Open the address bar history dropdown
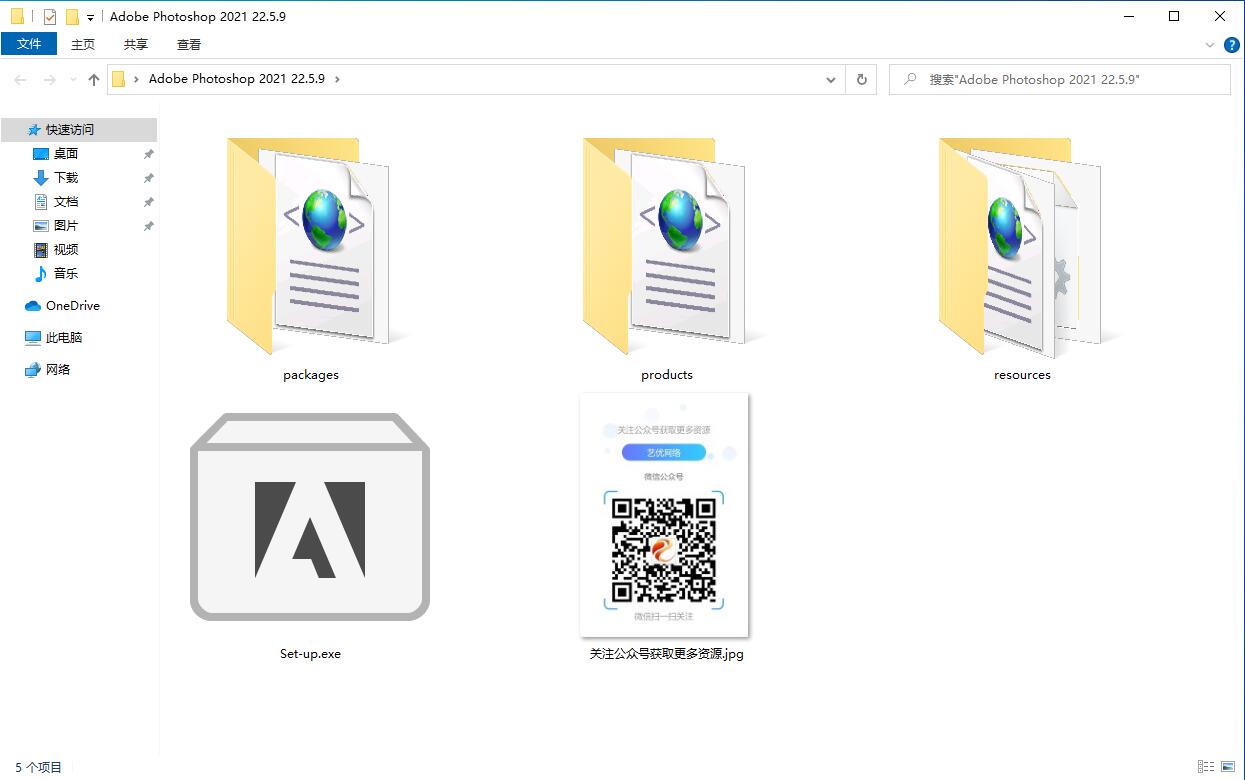Image resolution: width=1245 pixels, height=780 pixels. coord(830,79)
